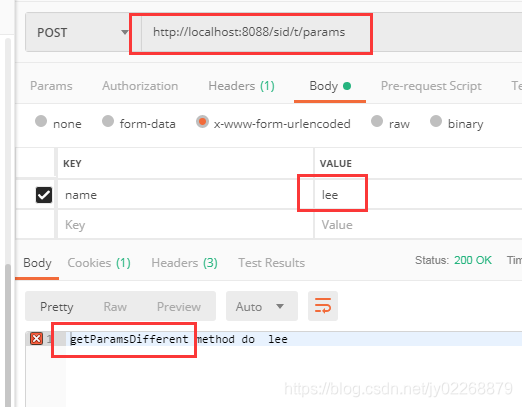Switch to the Params tab
This screenshot has width=522, height=407.
(x=51, y=86)
